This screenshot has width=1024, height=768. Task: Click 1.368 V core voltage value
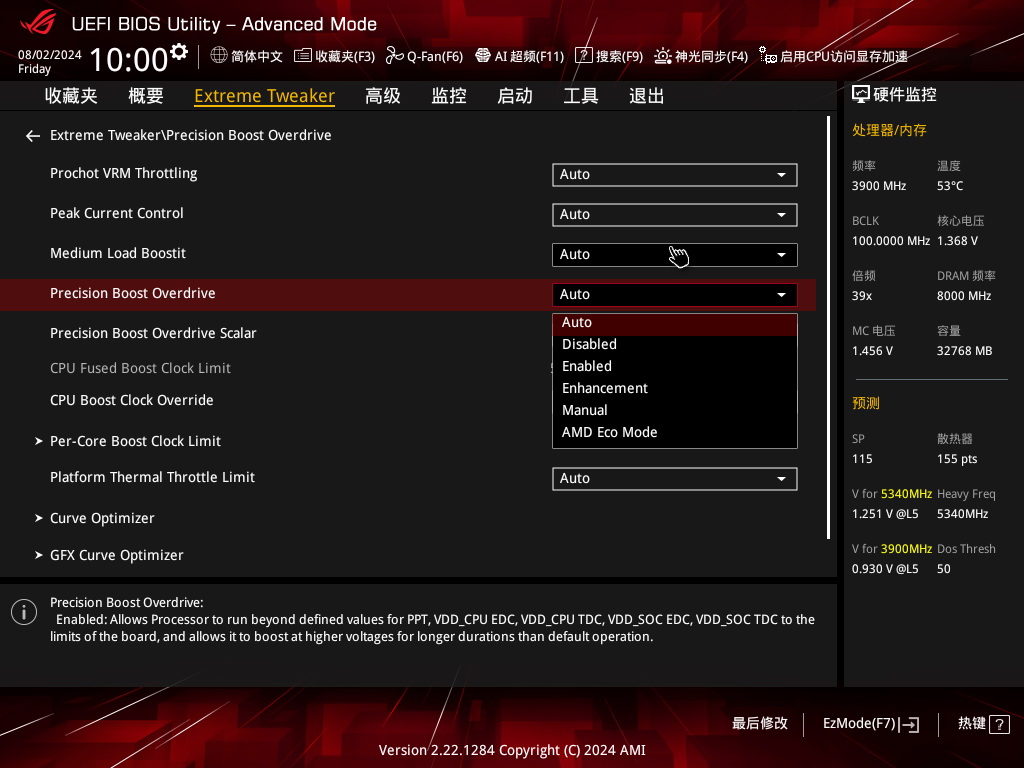coord(957,241)
